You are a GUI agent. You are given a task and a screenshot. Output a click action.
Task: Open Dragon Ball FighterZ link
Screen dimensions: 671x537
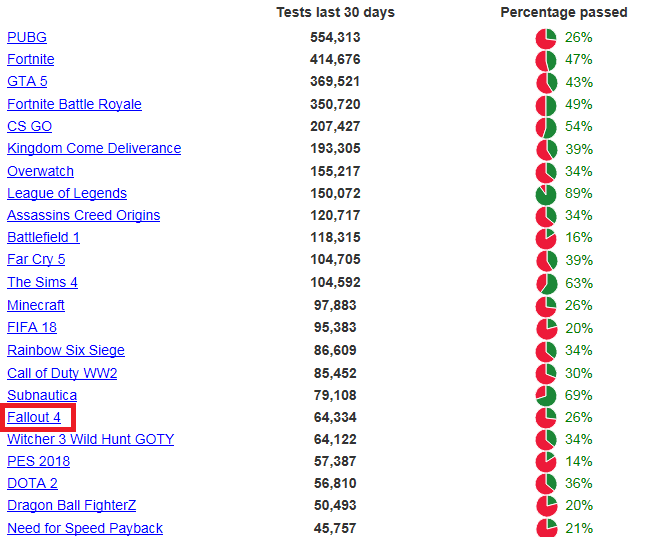72,505
